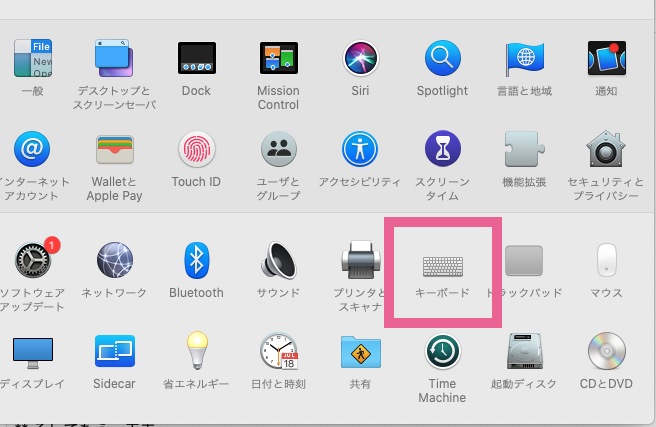
Task: Open デスクトップとスクリーンセーバ preferences
Action: [114, 58]
